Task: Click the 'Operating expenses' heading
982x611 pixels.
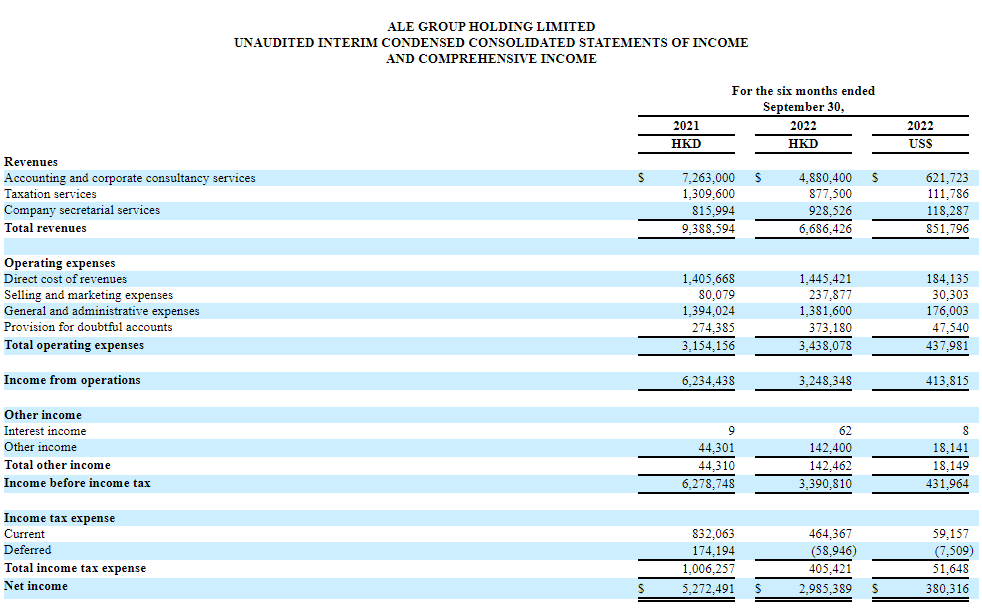Action: pos(59,264)
